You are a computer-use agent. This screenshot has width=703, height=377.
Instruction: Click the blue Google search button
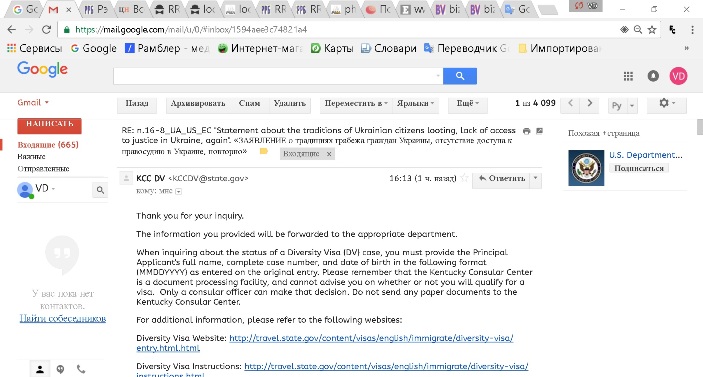460,76
